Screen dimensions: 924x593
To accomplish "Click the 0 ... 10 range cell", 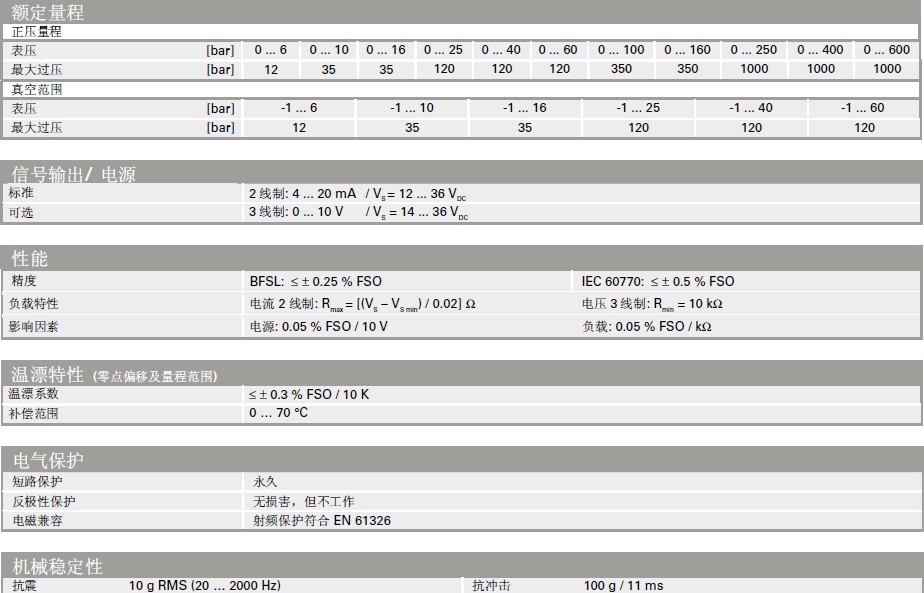I will tap(329, 50).
